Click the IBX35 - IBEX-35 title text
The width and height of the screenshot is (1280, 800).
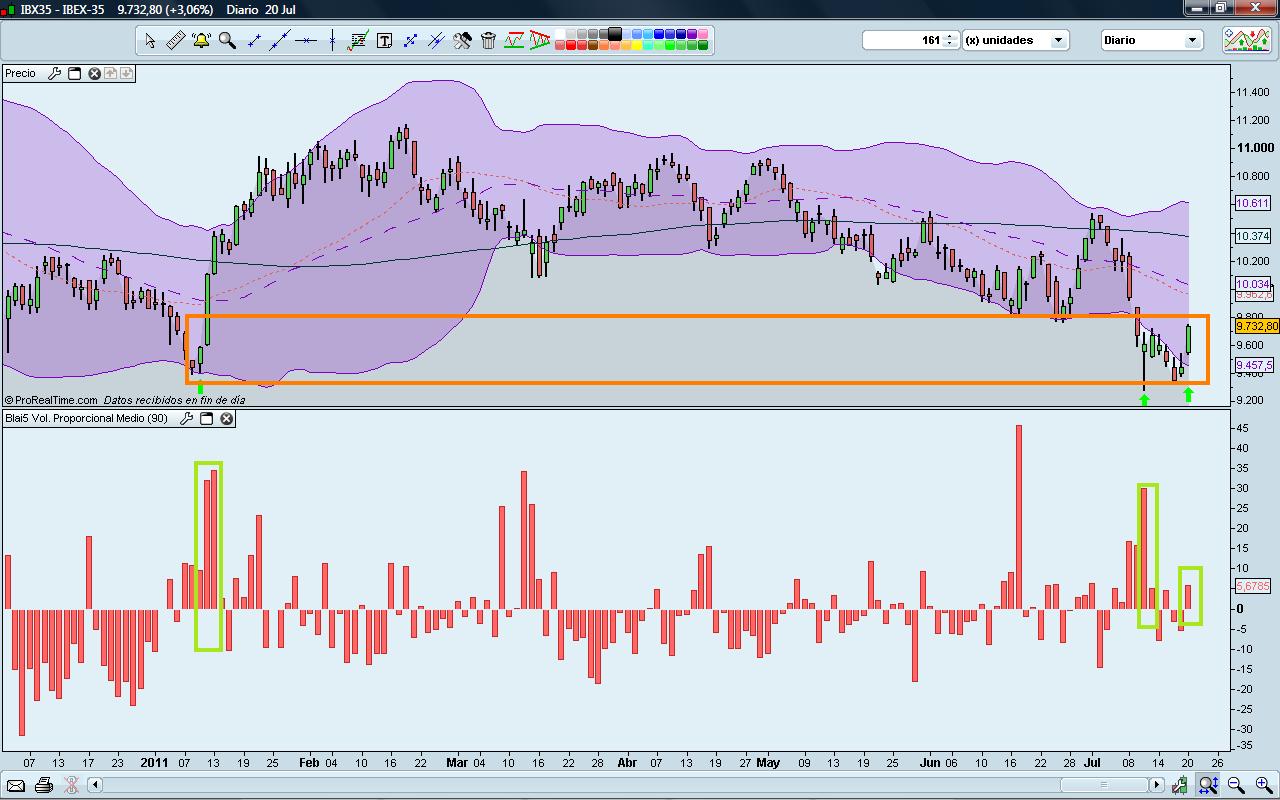62,9
